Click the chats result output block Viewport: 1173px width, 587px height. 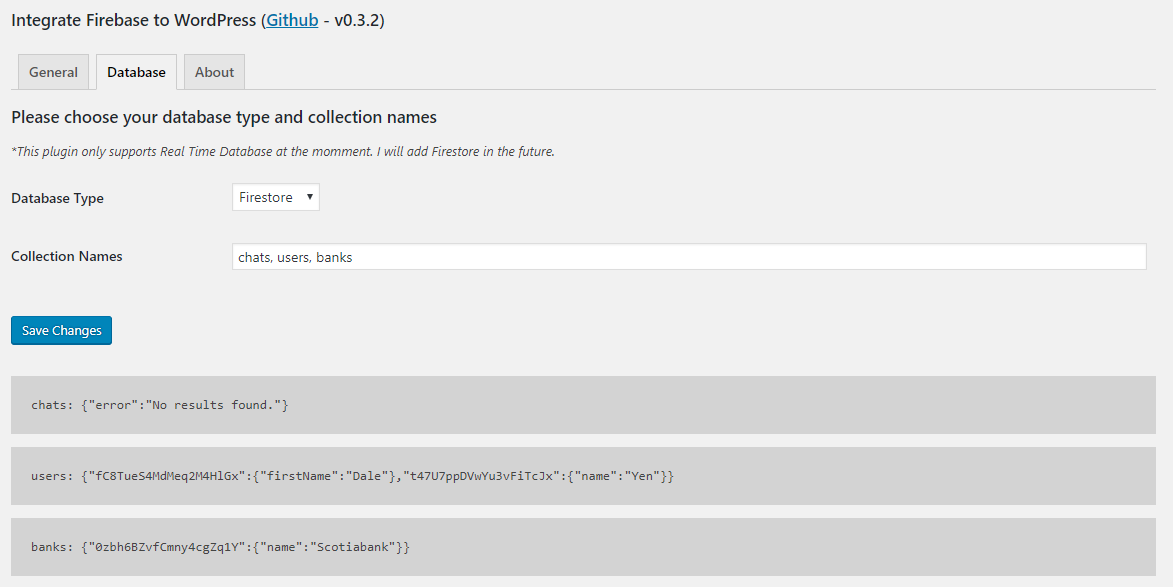click(583, 405)
